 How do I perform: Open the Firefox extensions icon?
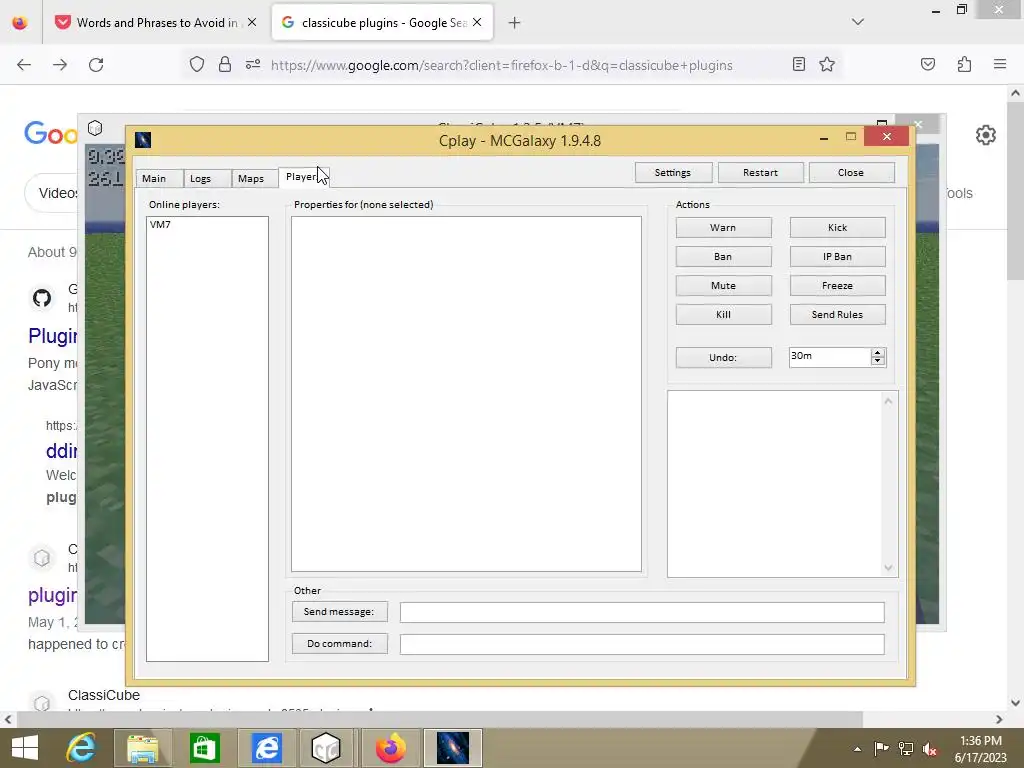(x=965, y=64)
